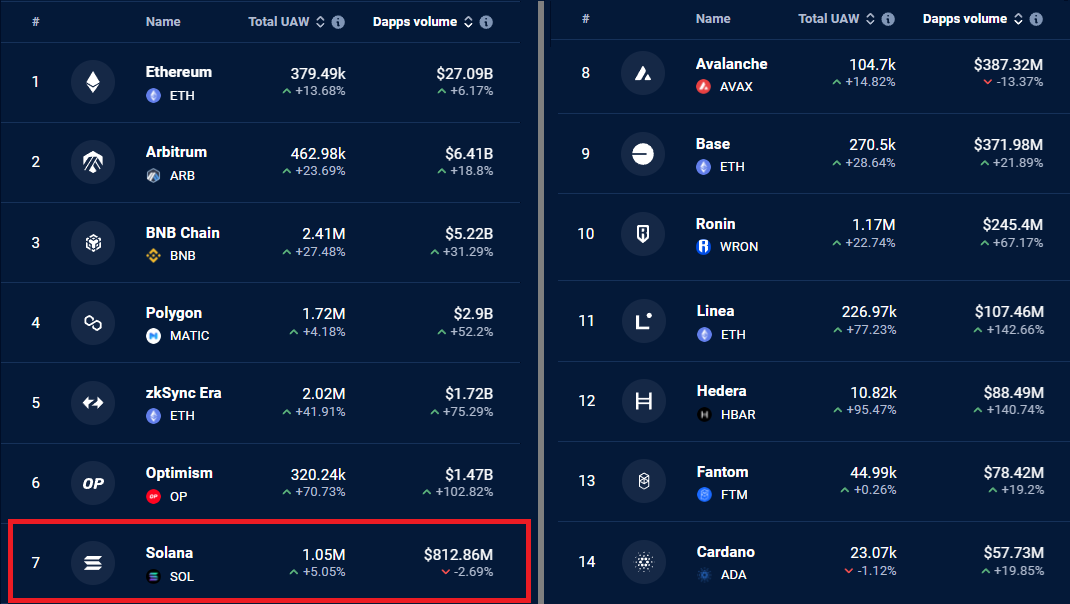Sort left table by Total UAW arrows
The width and height of the screenshot is (1070, 604).
(320, 22)
